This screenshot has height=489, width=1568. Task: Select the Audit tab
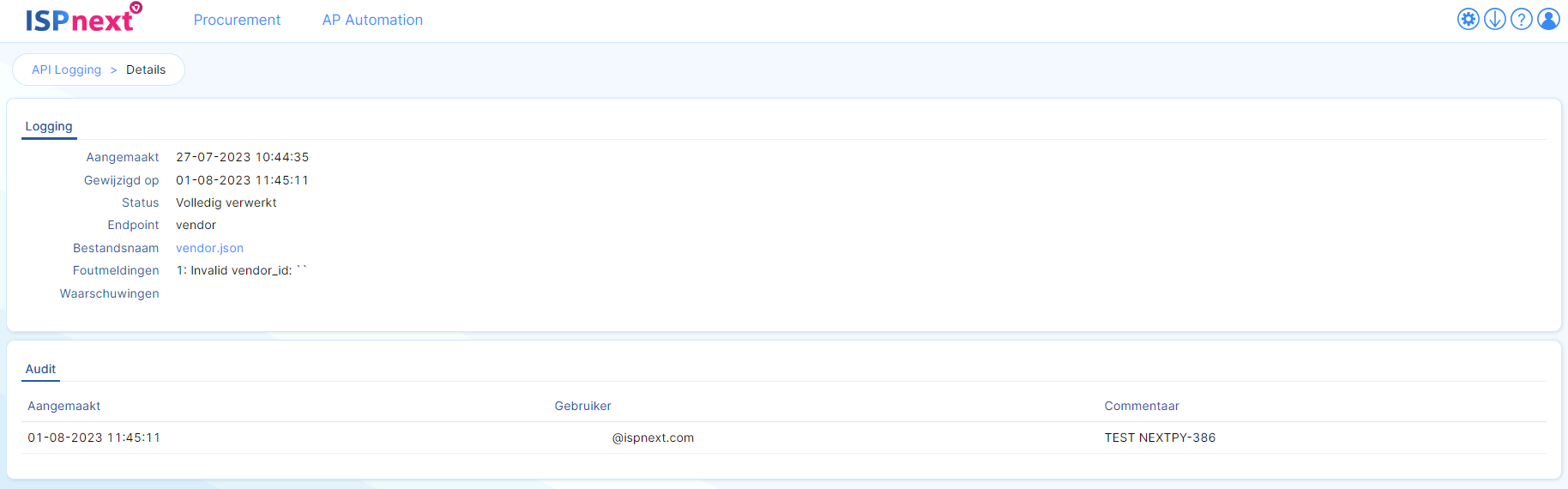tap(40, 369)
